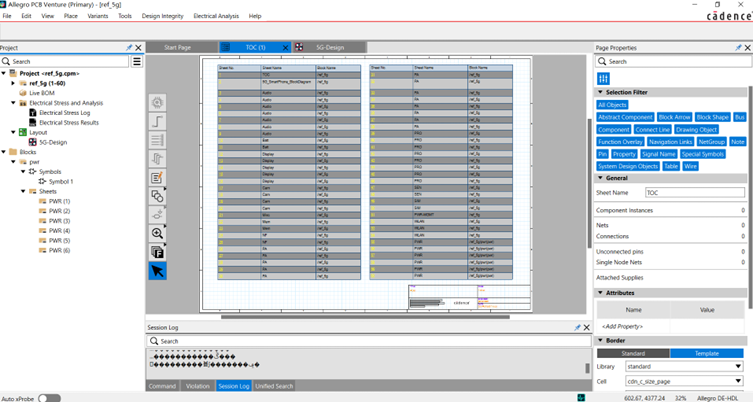Click the filter sliders icon in Page Properties

pyautogui.click(x=603, y=78)
